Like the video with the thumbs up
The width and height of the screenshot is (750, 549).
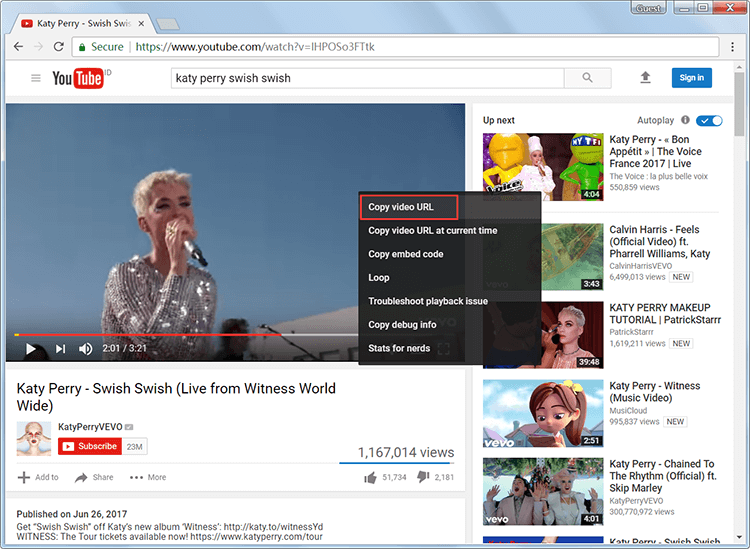click(370, 477)
